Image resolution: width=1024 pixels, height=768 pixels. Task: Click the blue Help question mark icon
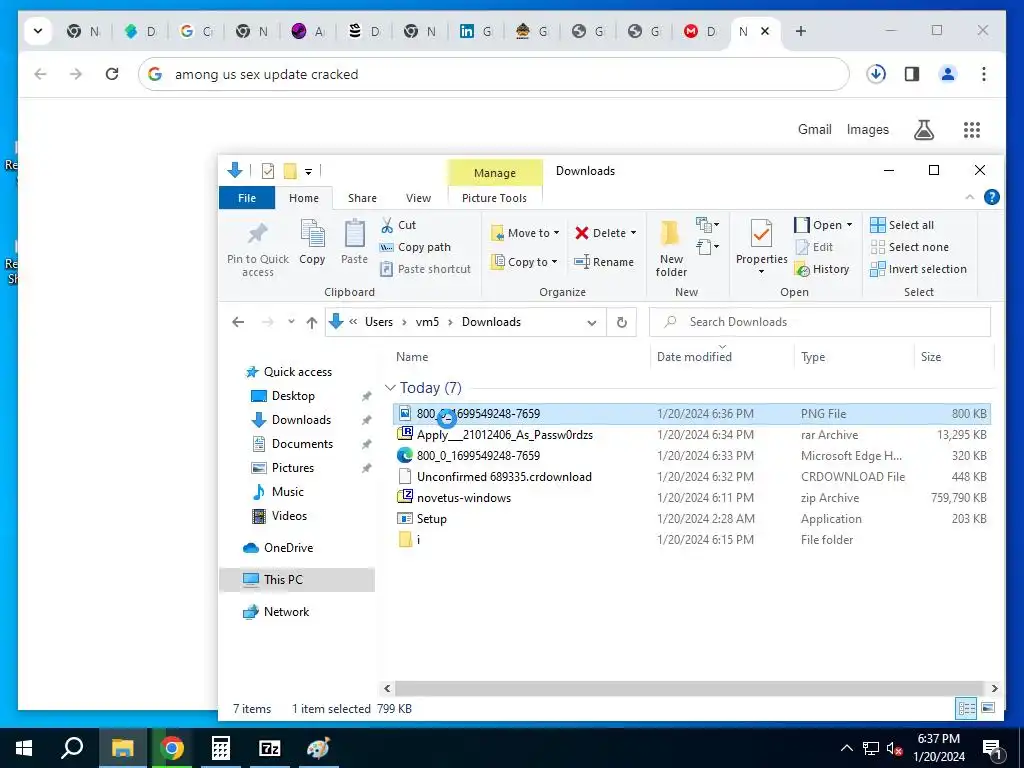pyautogui.click(x=991, y=197)
